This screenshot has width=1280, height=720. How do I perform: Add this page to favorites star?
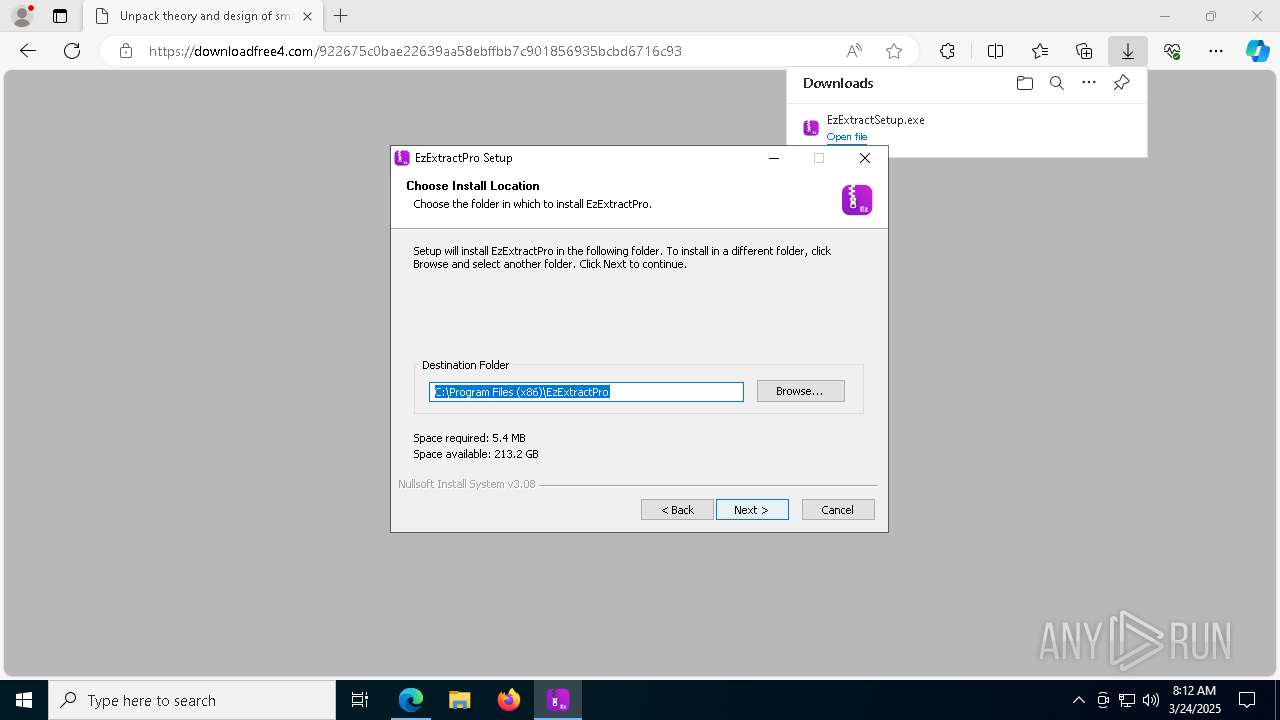[894, 51]
